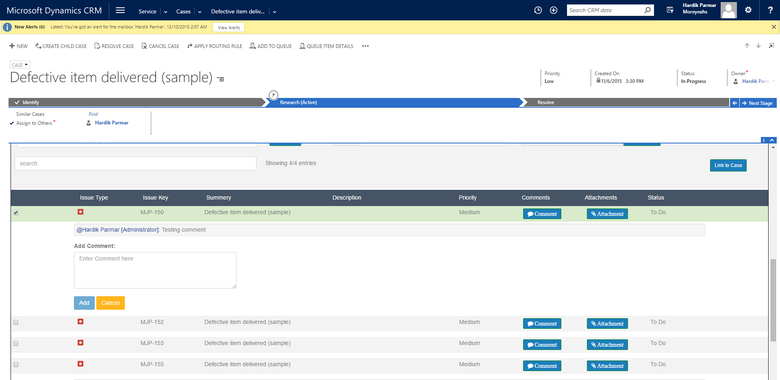Open the user profile avatar
This screenshot has width=780, height=380.
click(x=729, y=10)
